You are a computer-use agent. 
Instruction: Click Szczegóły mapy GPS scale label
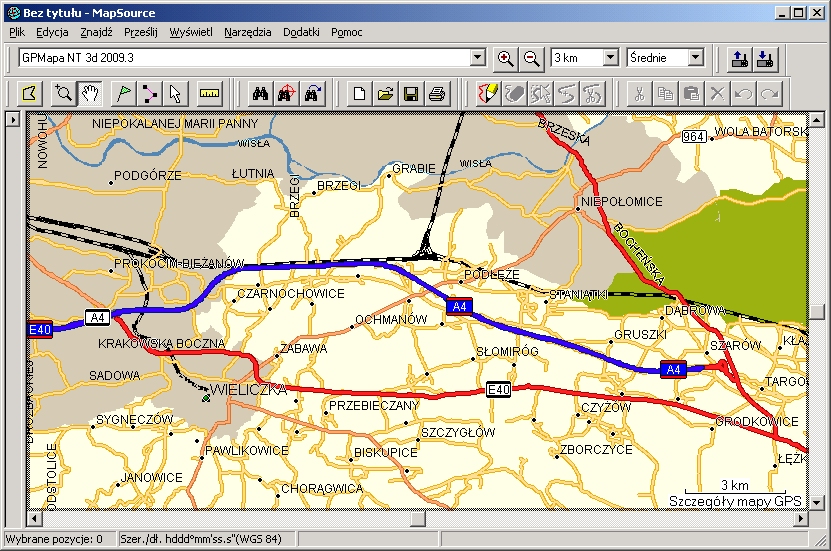[x=735, y=501]
